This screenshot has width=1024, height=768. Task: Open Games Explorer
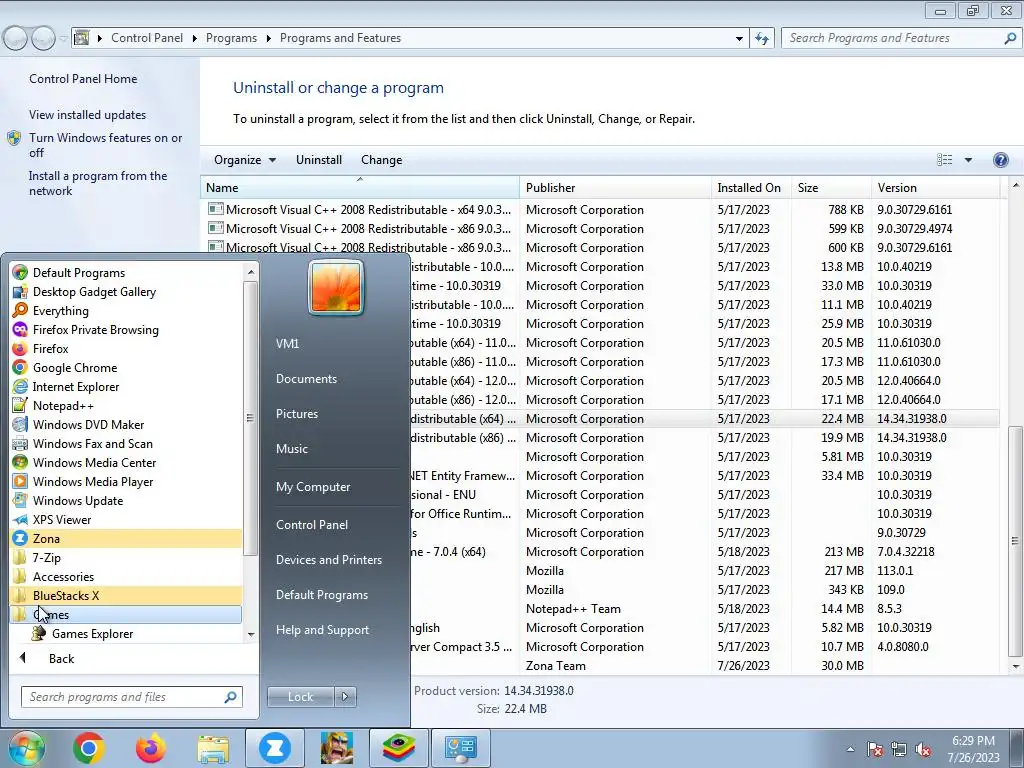(x=92, y=633)
